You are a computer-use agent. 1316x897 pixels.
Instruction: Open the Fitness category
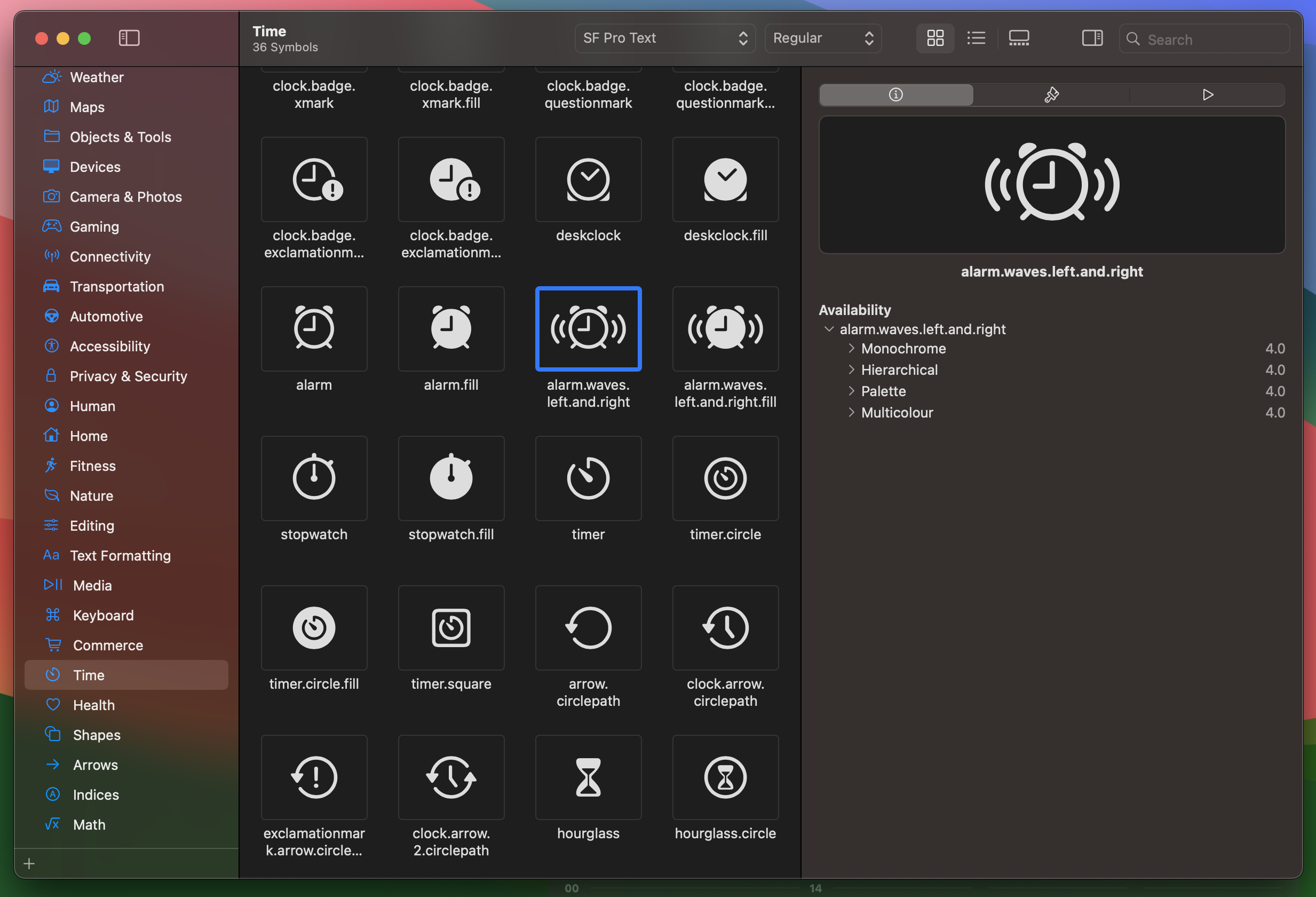[126, 466]
